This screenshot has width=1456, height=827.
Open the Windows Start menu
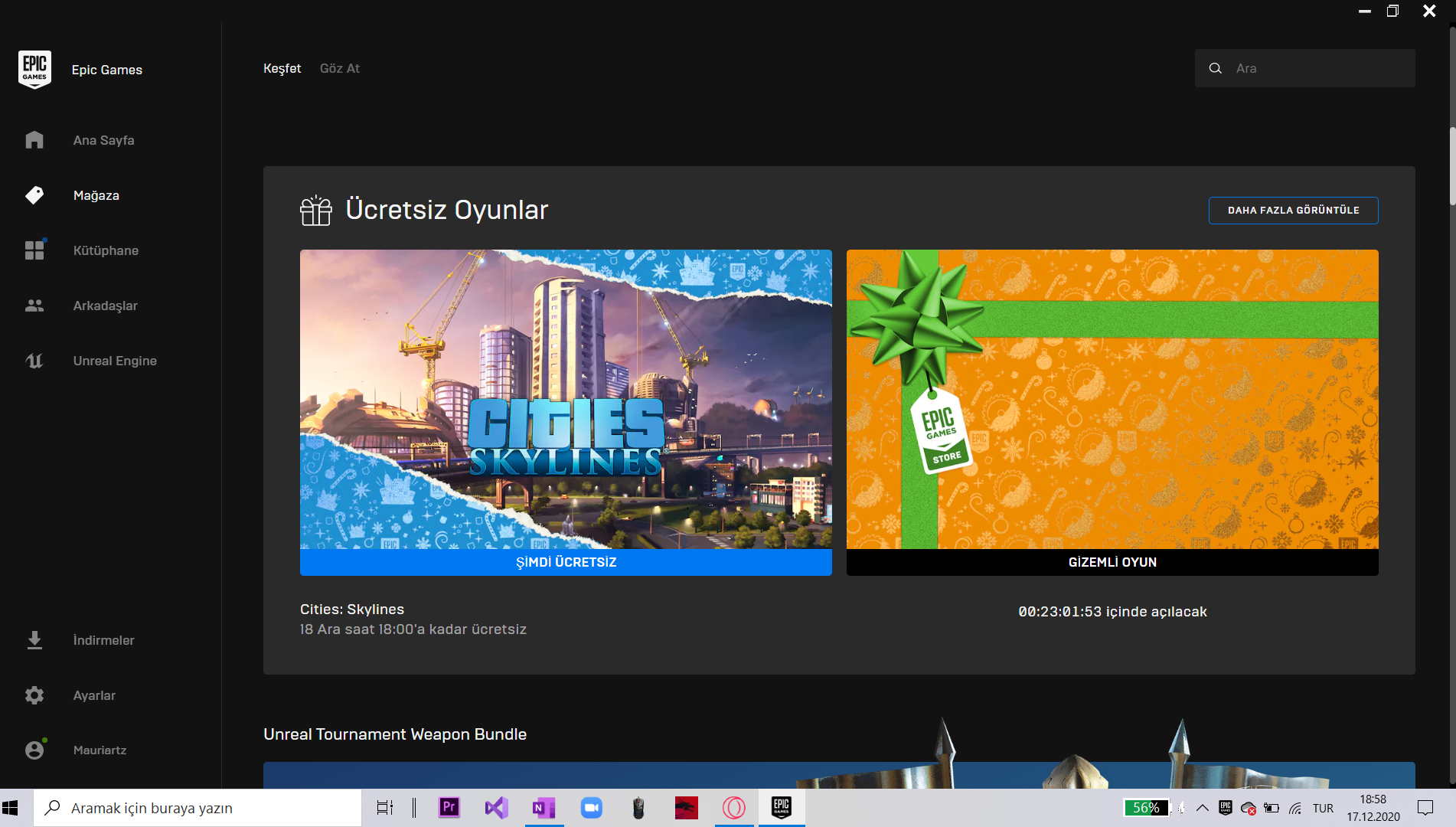point(11,808)
